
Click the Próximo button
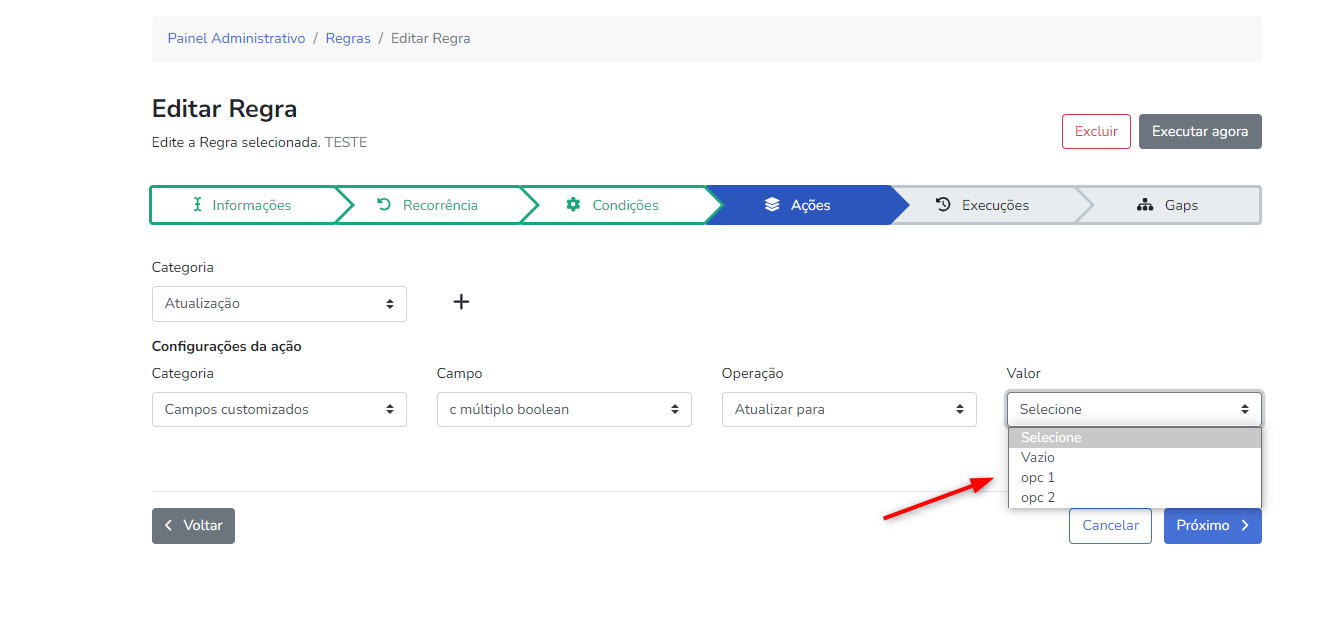(1212, 526)
